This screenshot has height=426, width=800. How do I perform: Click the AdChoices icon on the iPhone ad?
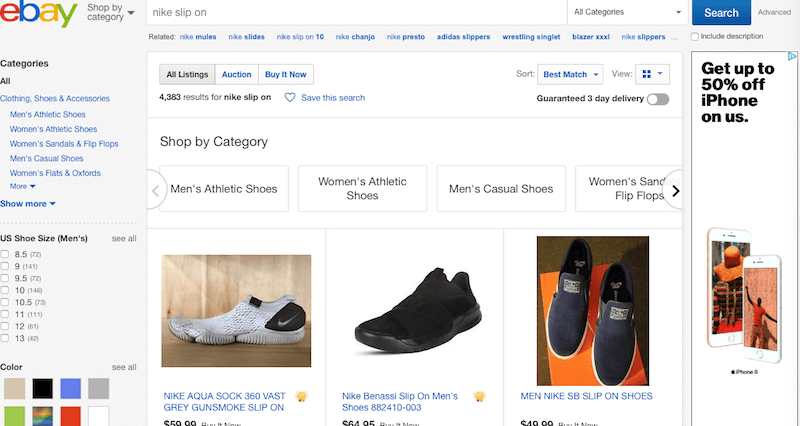tap(792, 56)
